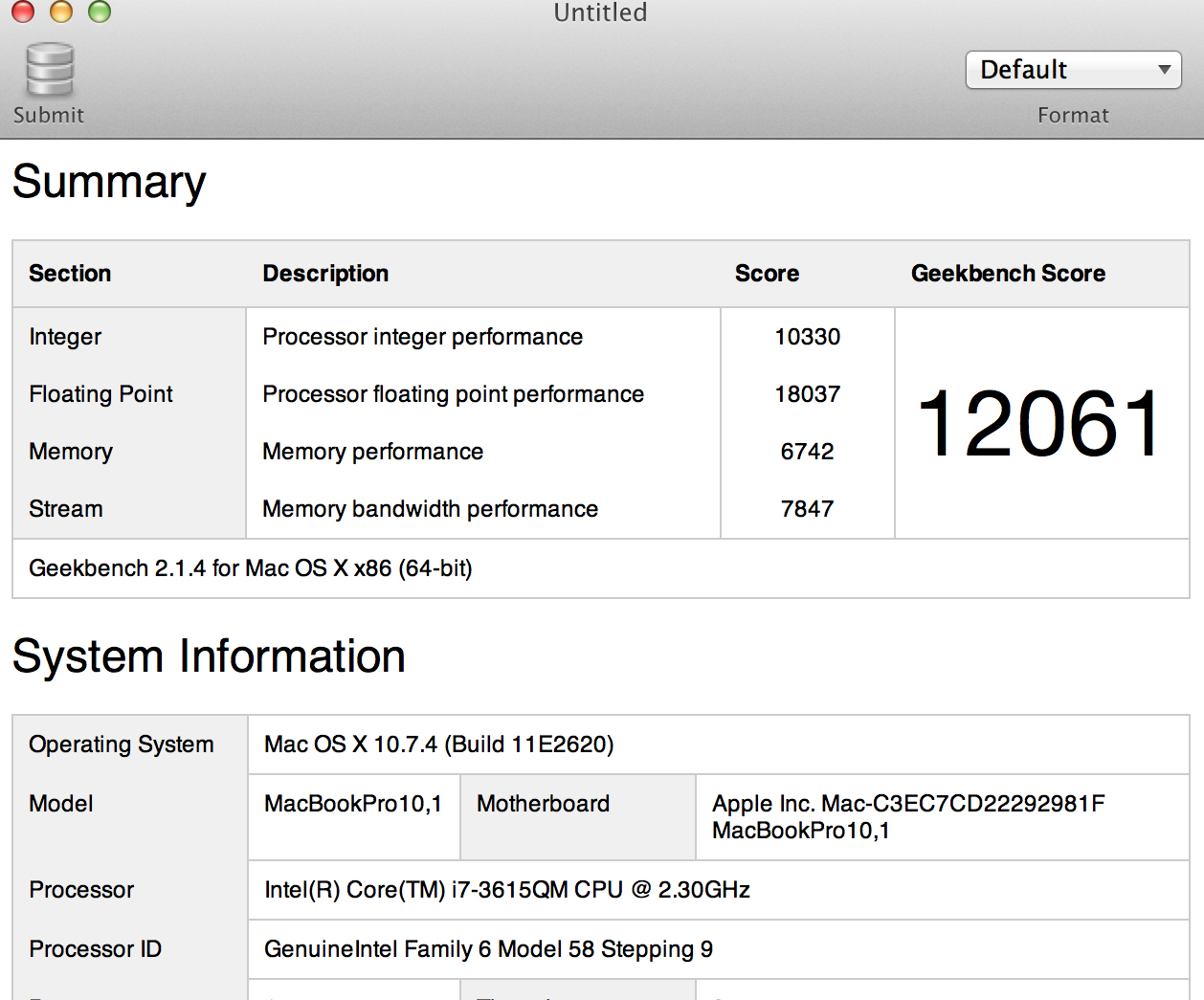
Task: Click the Geekbench Score column header
Action: [x=1008, y=274]
